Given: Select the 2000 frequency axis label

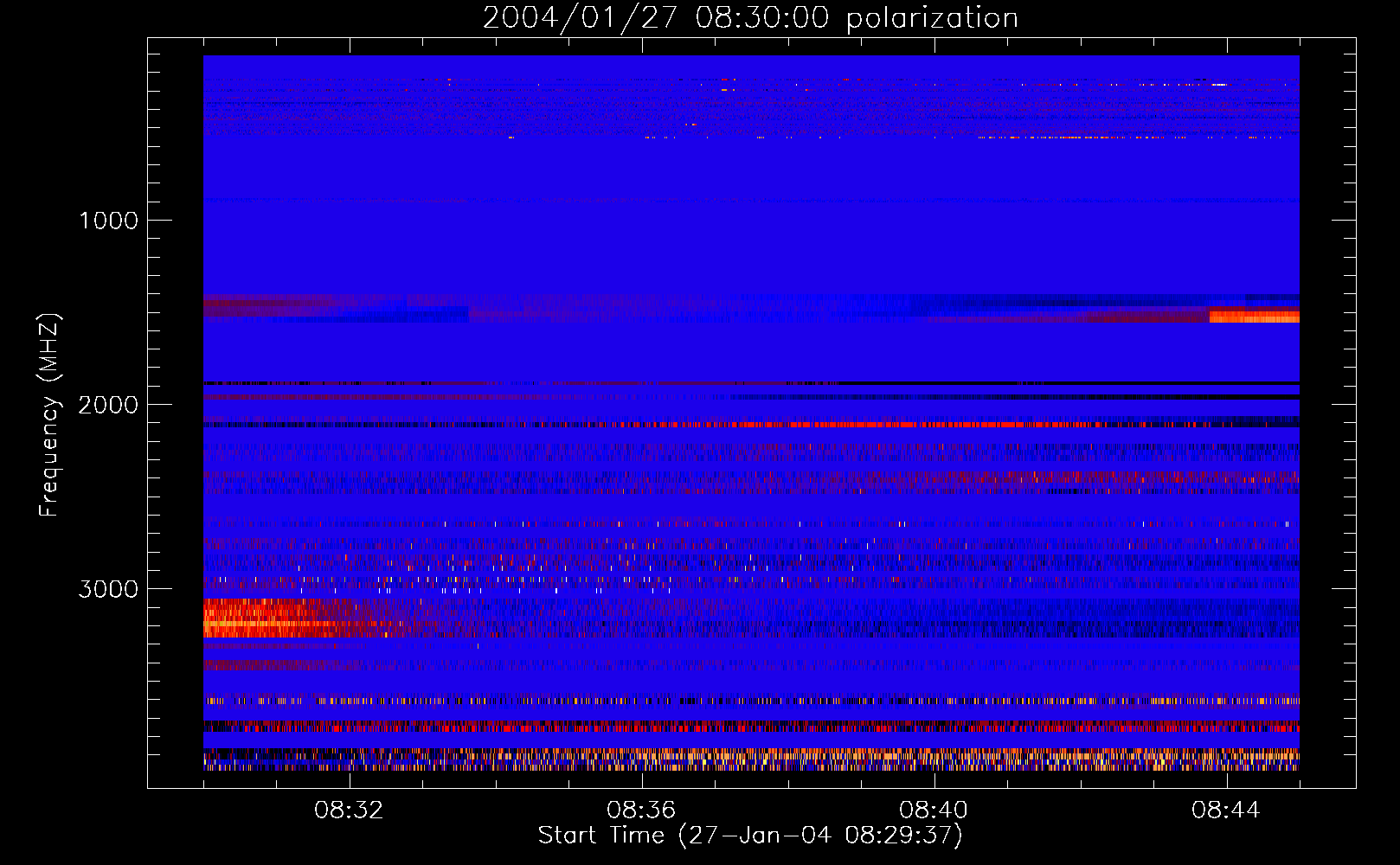Looking at the screenshot, I should coord(108,405).
